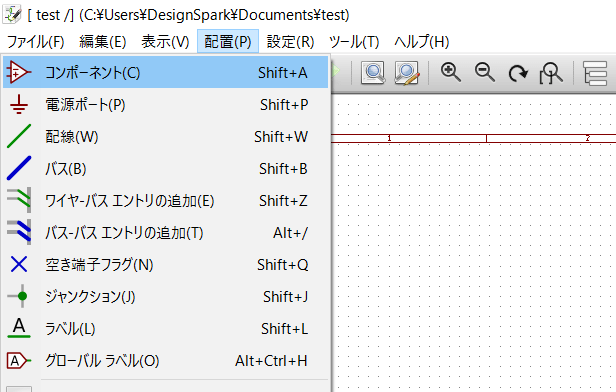616x392 pixels.
Task: Choose ワイヤ-バス エントリの追加(E)
Action: point(165,200)
